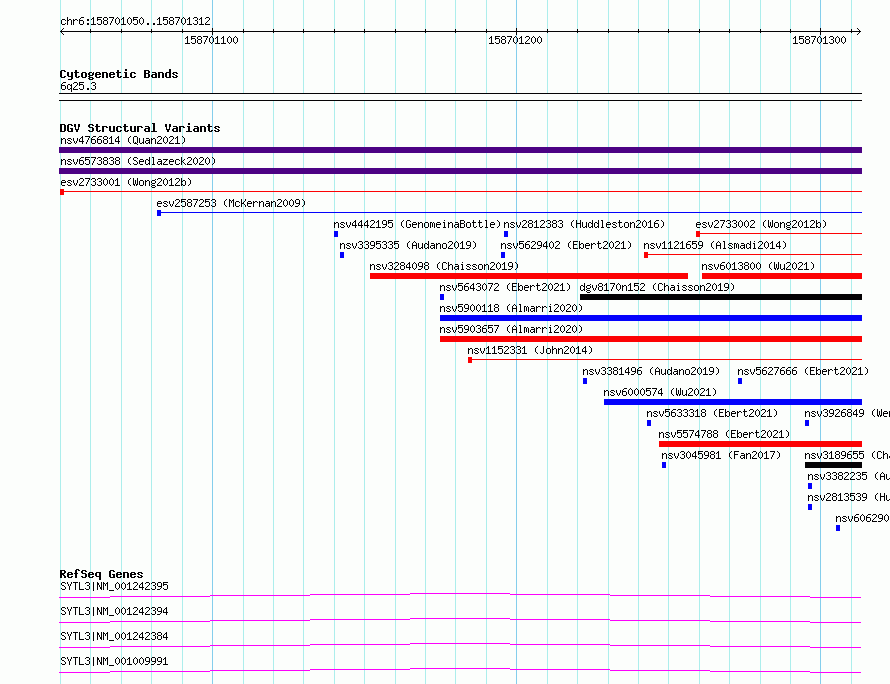The width and height of the screenshot is (890, 684).
Task: Click the nsv5900118 (Almarri2020) blue bar
Action: [651, 318]
